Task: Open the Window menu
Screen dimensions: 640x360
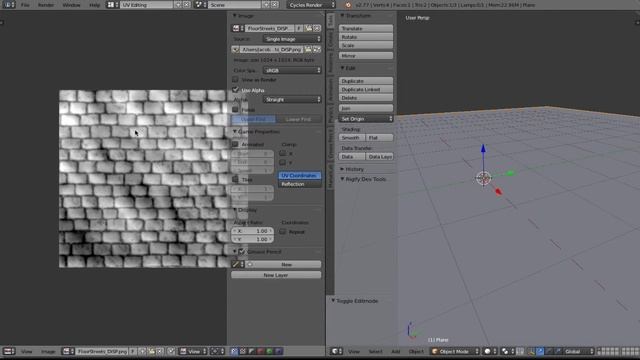Action: coord(71,5)
